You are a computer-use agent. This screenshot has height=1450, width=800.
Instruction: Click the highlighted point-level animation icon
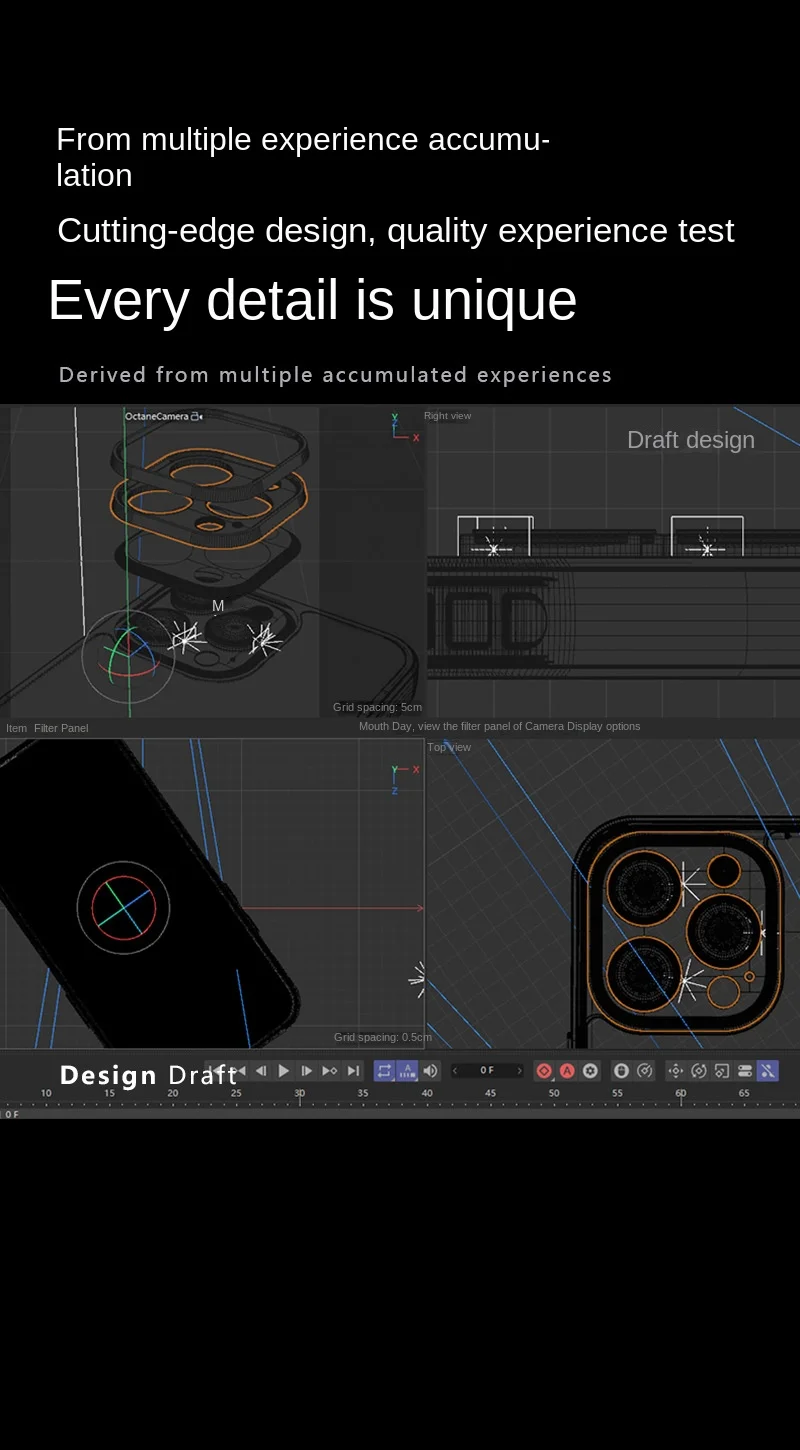pyautogui.click(x=767, y=1071)
